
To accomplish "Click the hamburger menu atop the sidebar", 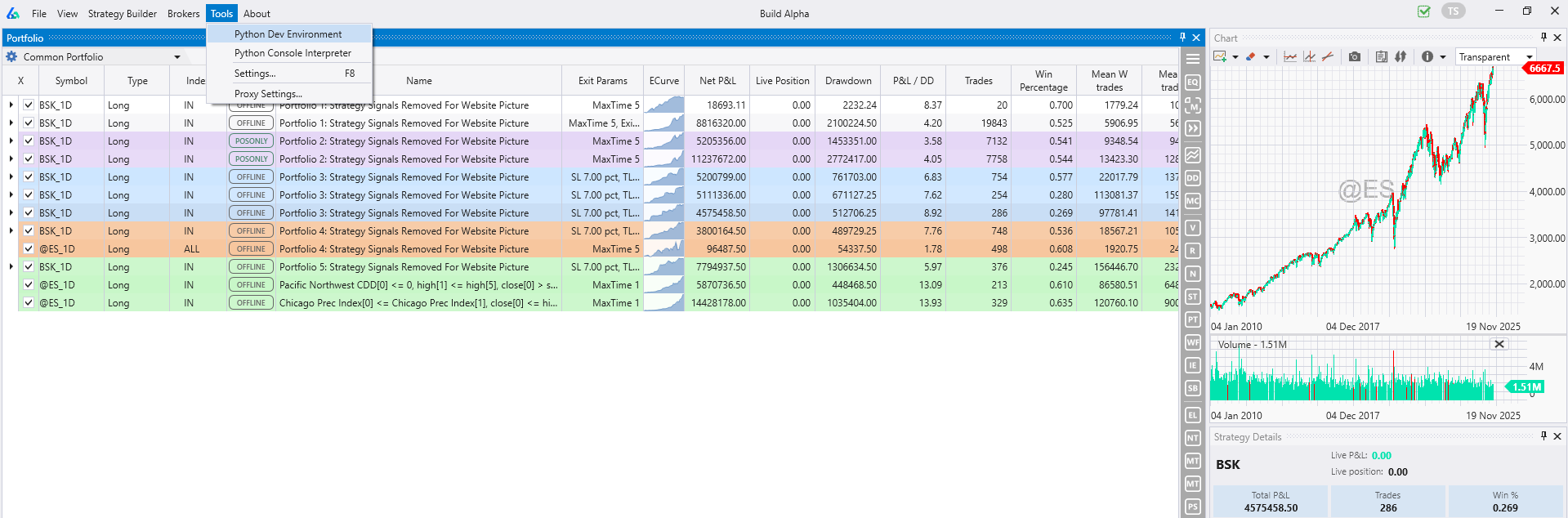I will point(1193,59).
